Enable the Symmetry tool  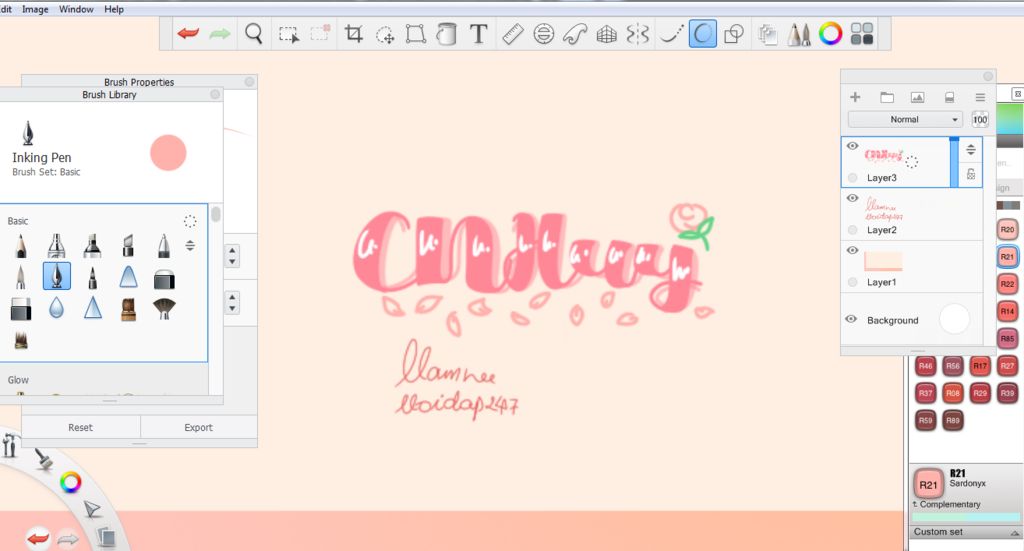[x=637, y=34]
